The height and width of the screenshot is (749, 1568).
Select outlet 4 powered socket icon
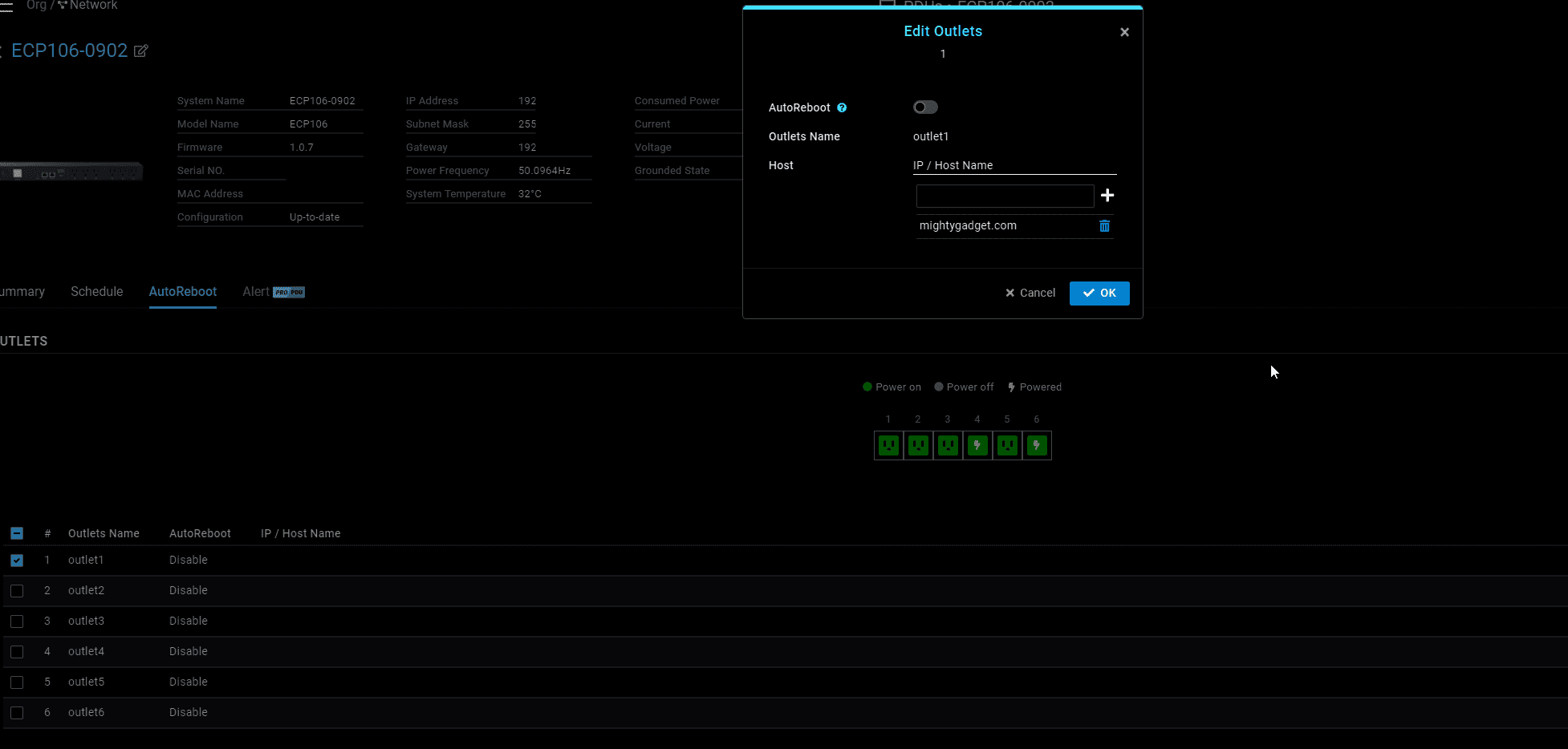click(977, 445)
